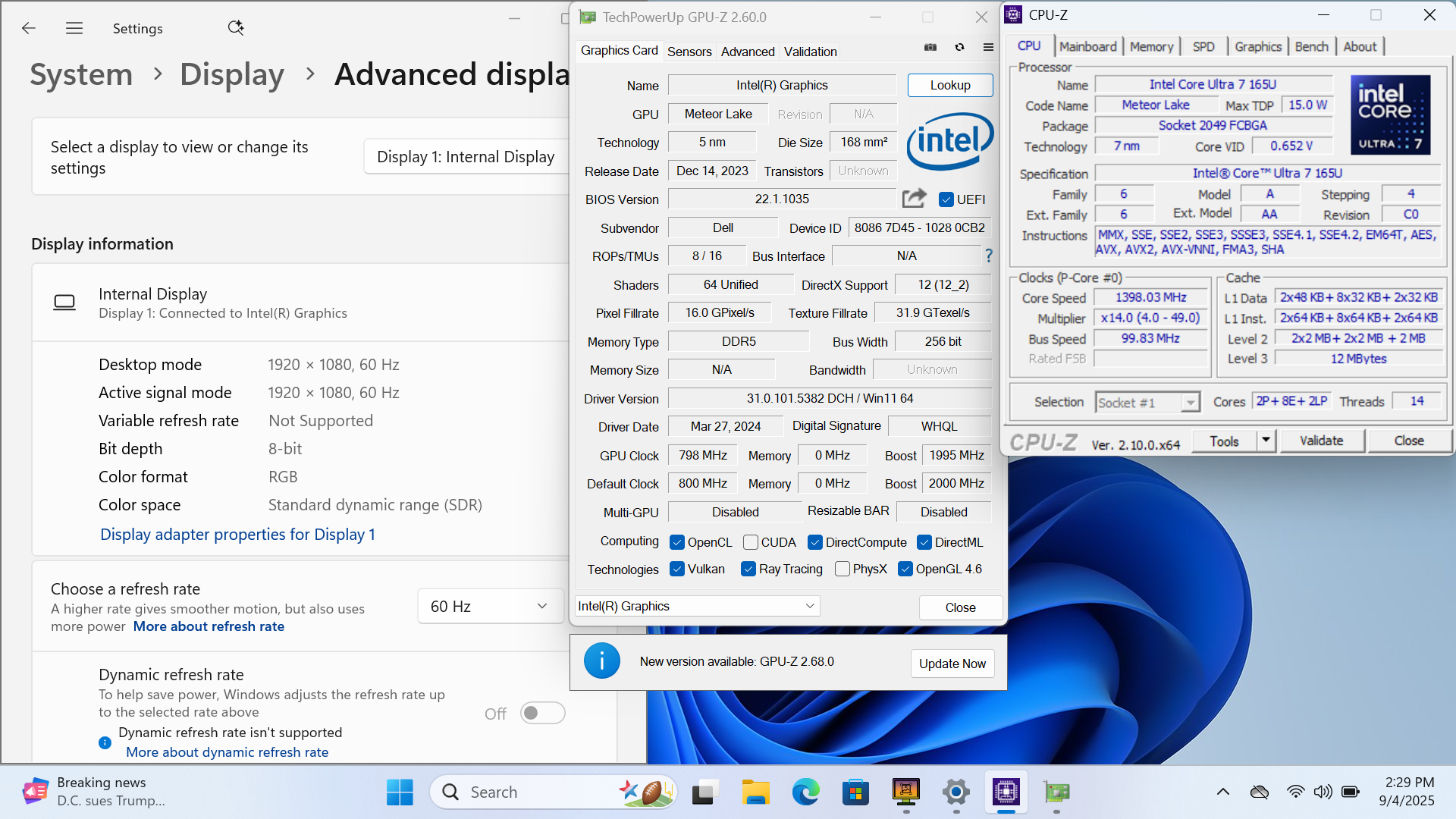
Task: Switch to the Advanced tab in GPU-Z
Action: [748, 52]
